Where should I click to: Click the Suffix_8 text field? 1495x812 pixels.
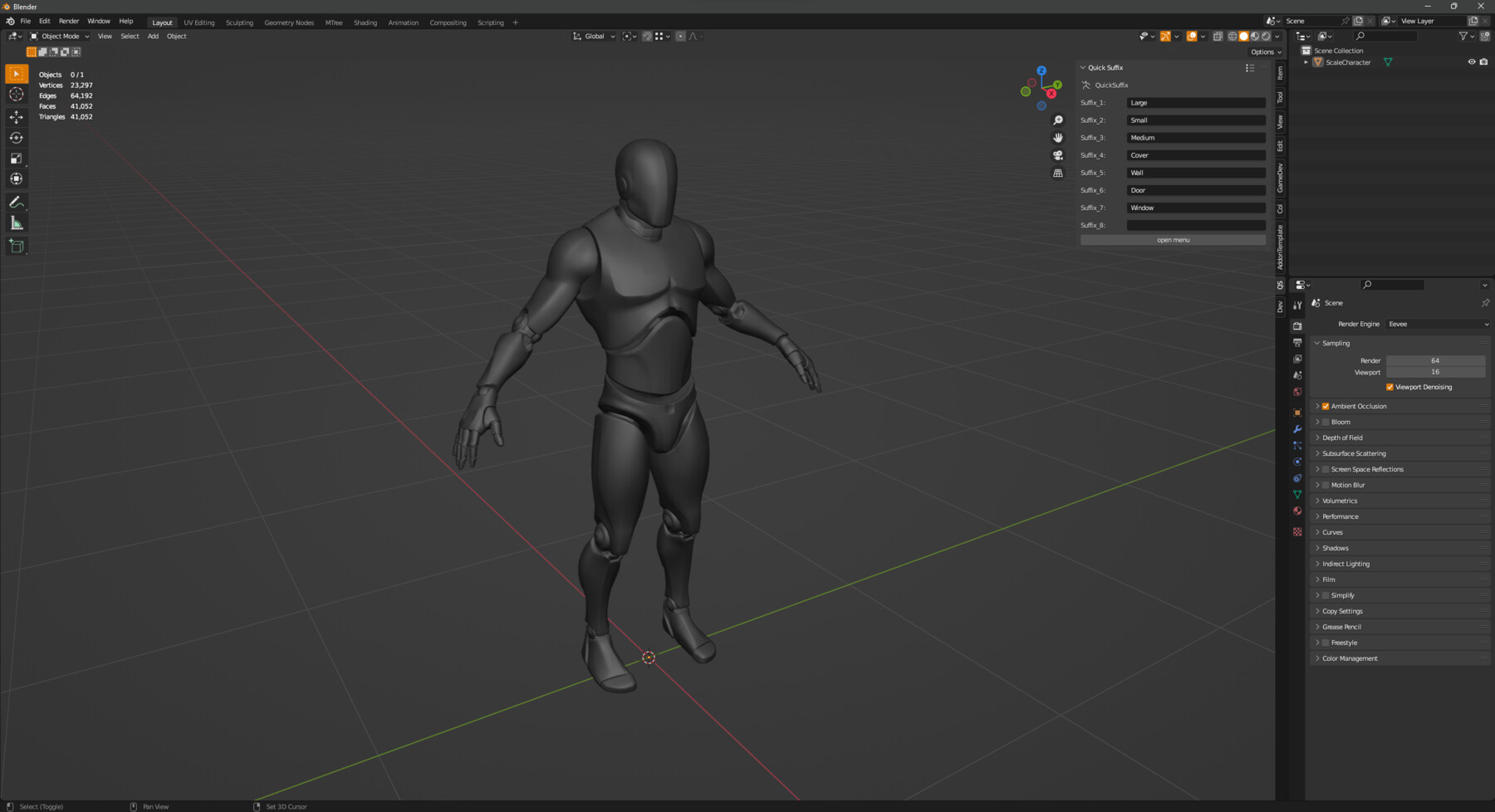coord(1196,224)
